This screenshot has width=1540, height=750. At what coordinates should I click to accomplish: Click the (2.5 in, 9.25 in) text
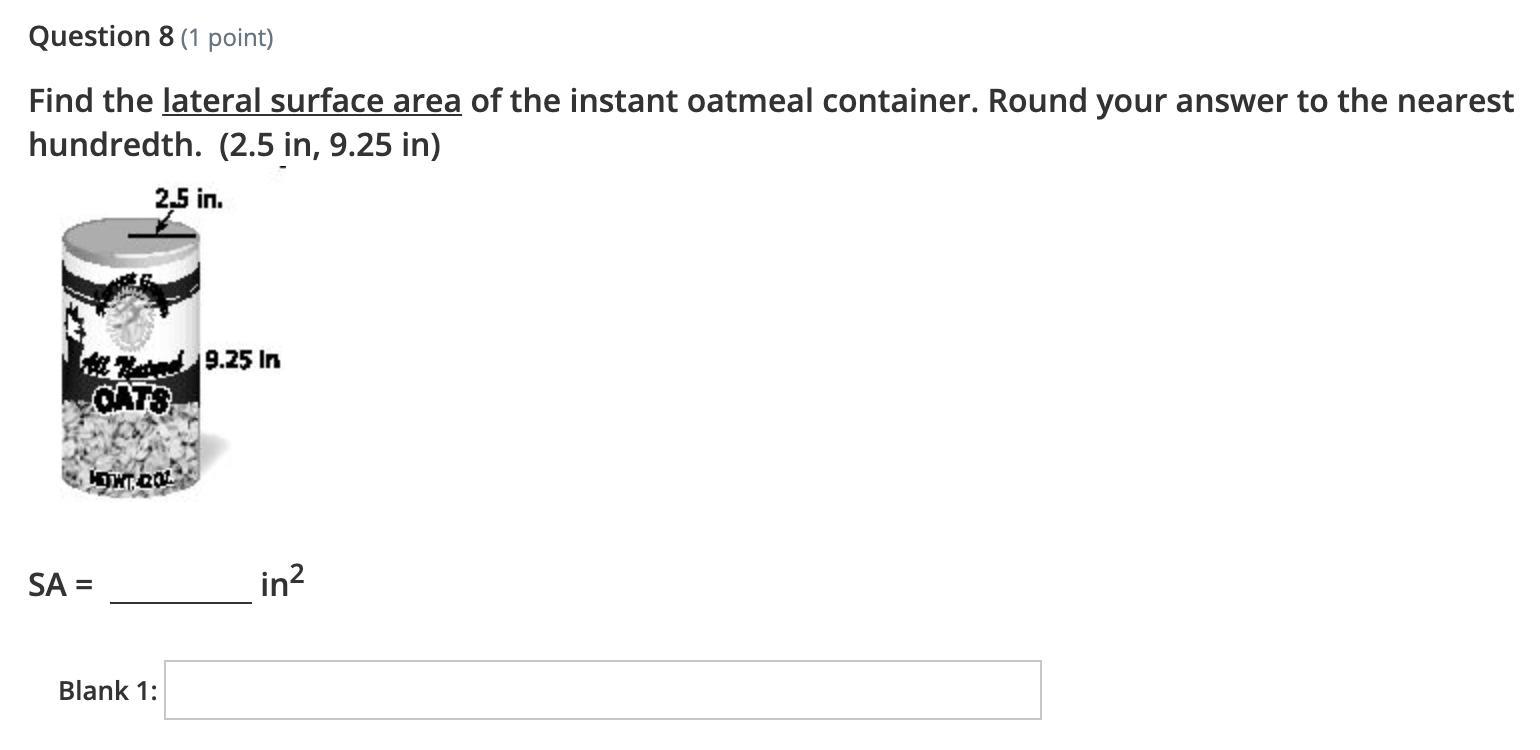(x=330, y=146)
